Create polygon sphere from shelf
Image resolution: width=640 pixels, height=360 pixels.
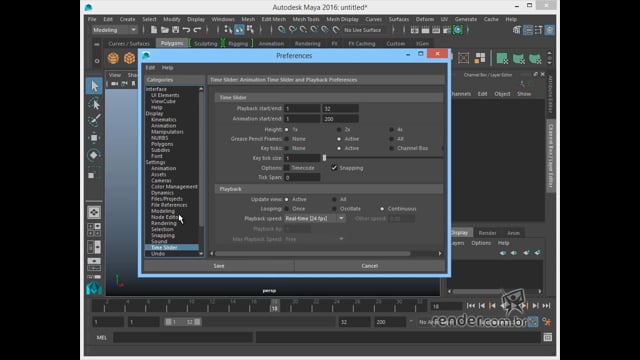click(x=113, y=58)
